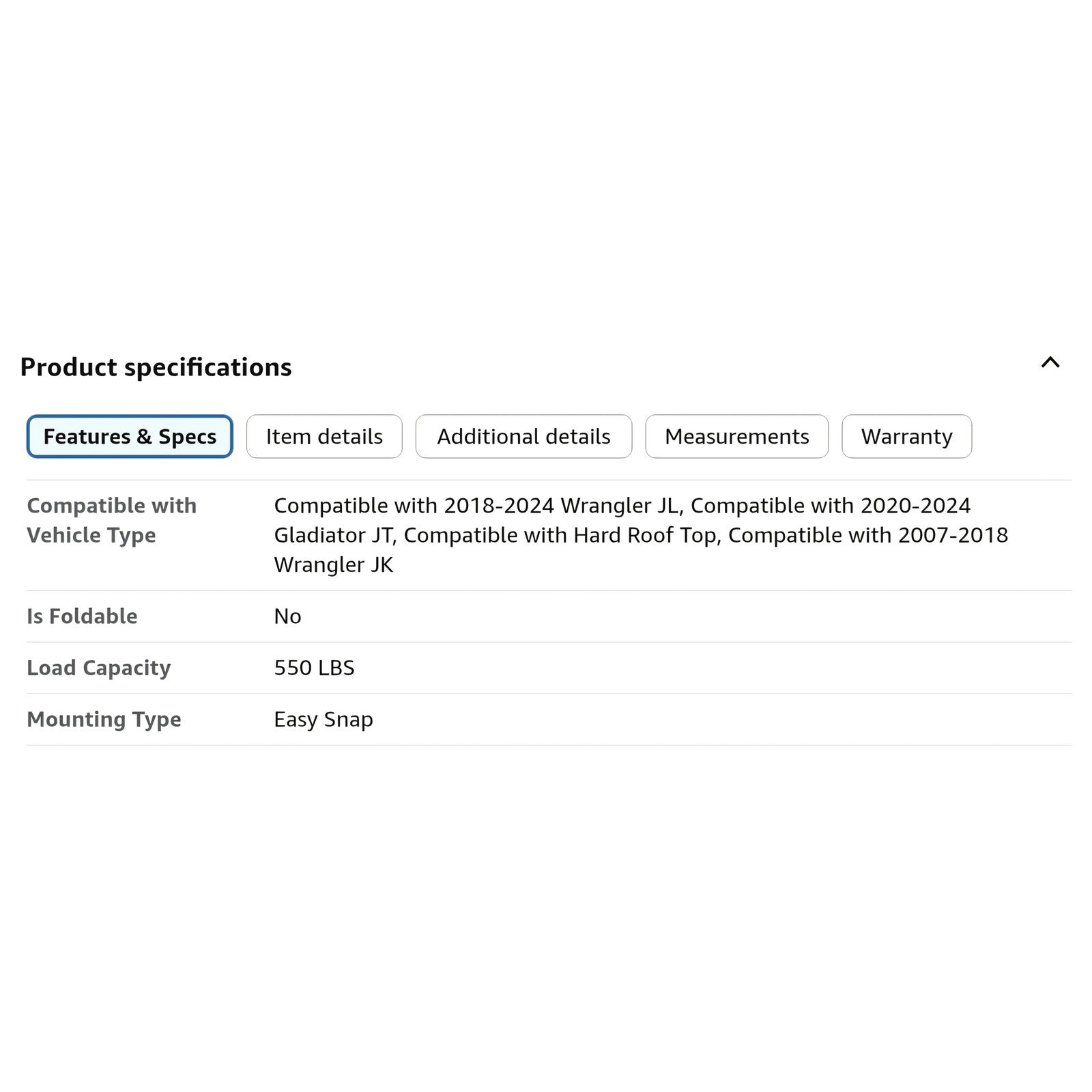
Task: Click the Product specifications heading
Action: (156, 367)
